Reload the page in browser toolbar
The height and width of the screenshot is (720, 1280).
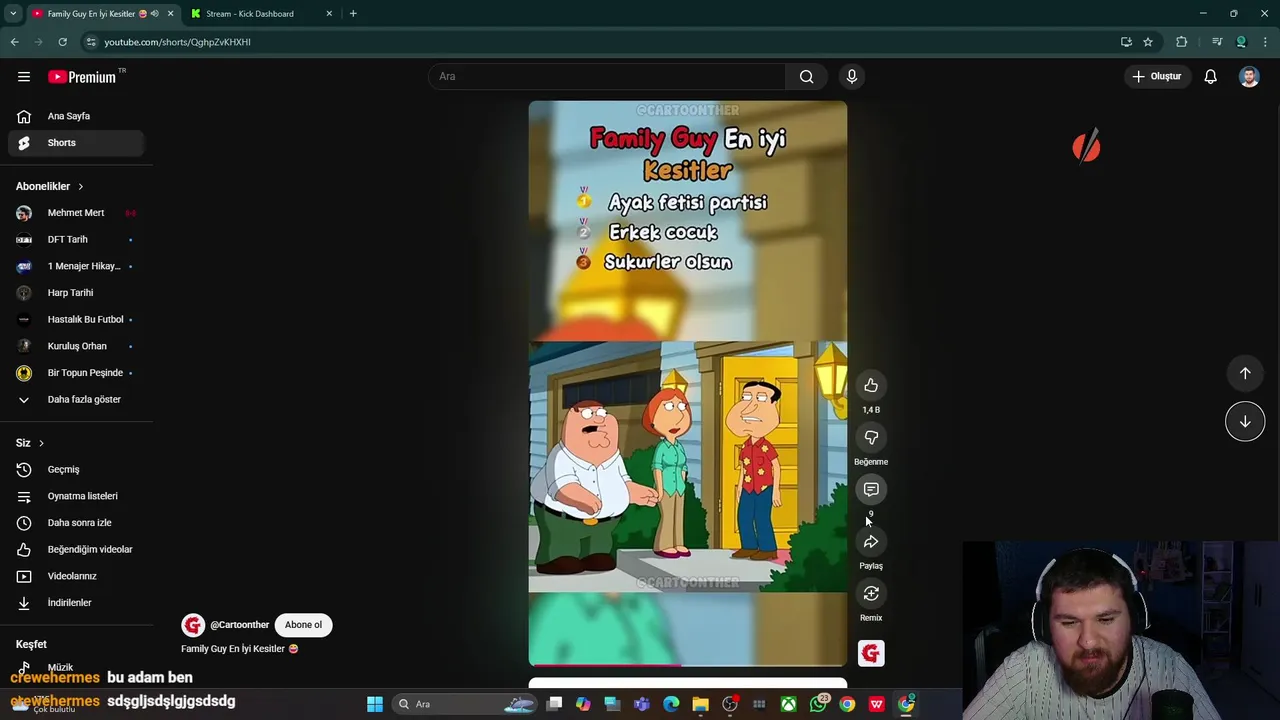click(62, 42)
